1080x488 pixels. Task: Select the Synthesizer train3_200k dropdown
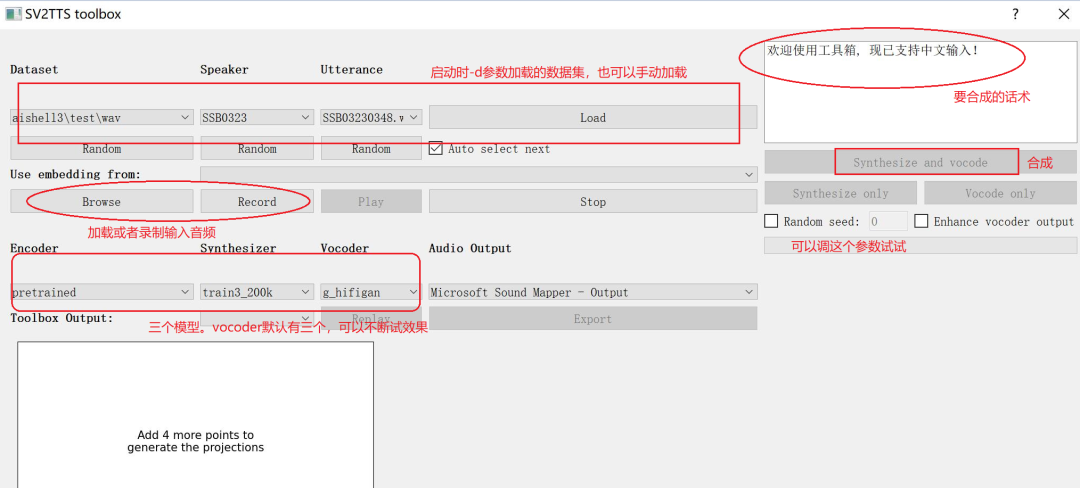257,292
